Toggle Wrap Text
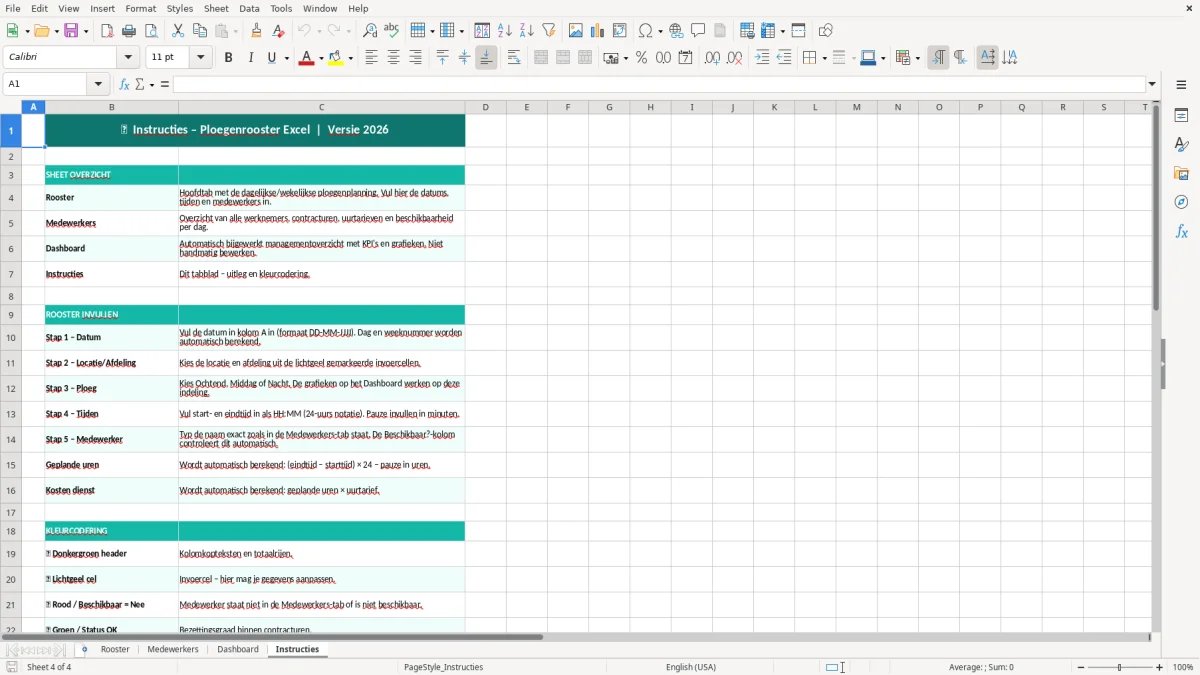This screenshot has width=1200, height=675. [x=514, y=58]
